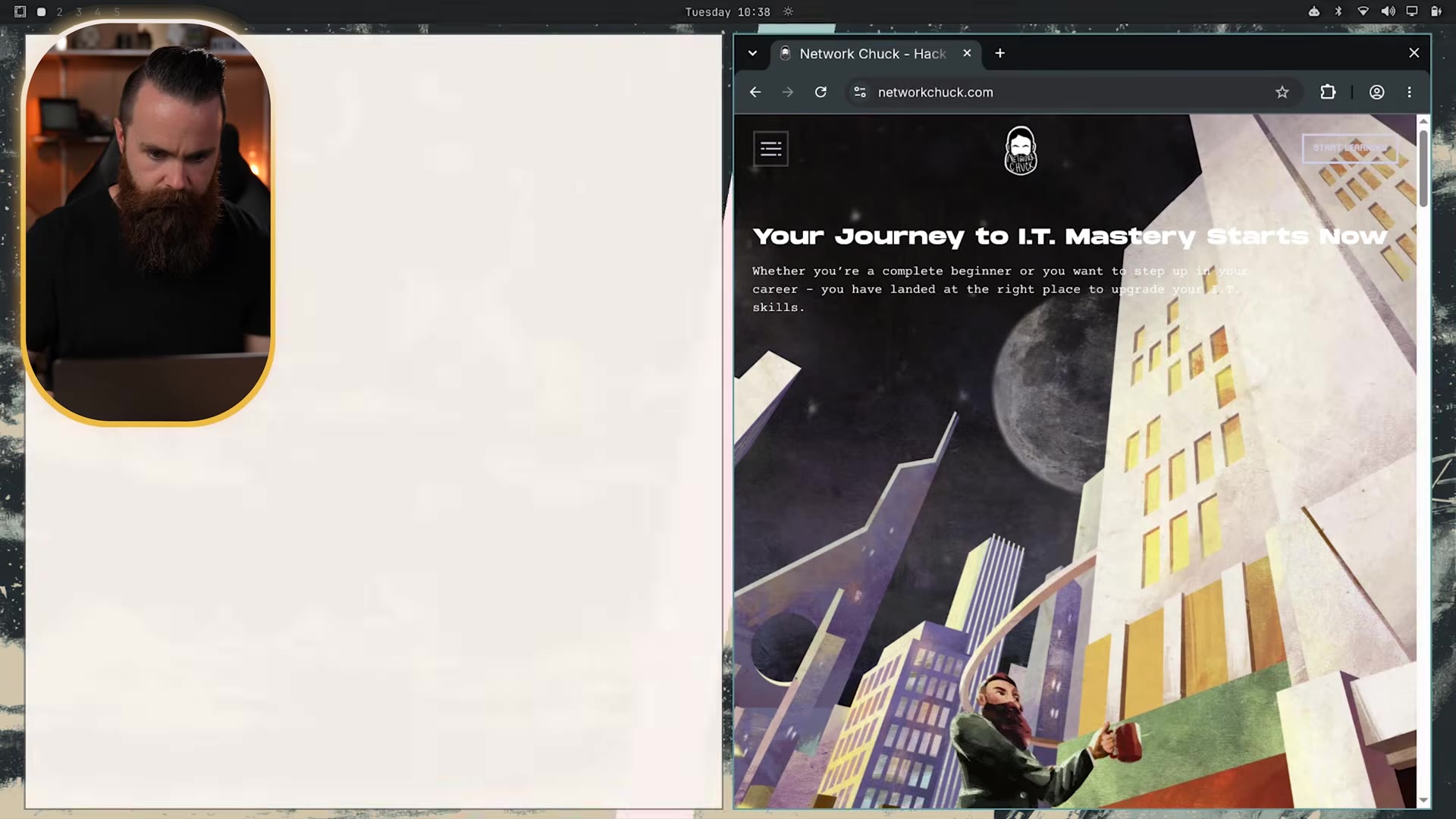Click the browser forward arrow
Image resolution: width=1456 pixels, height=819 pixels.
(x=788, y=92)
